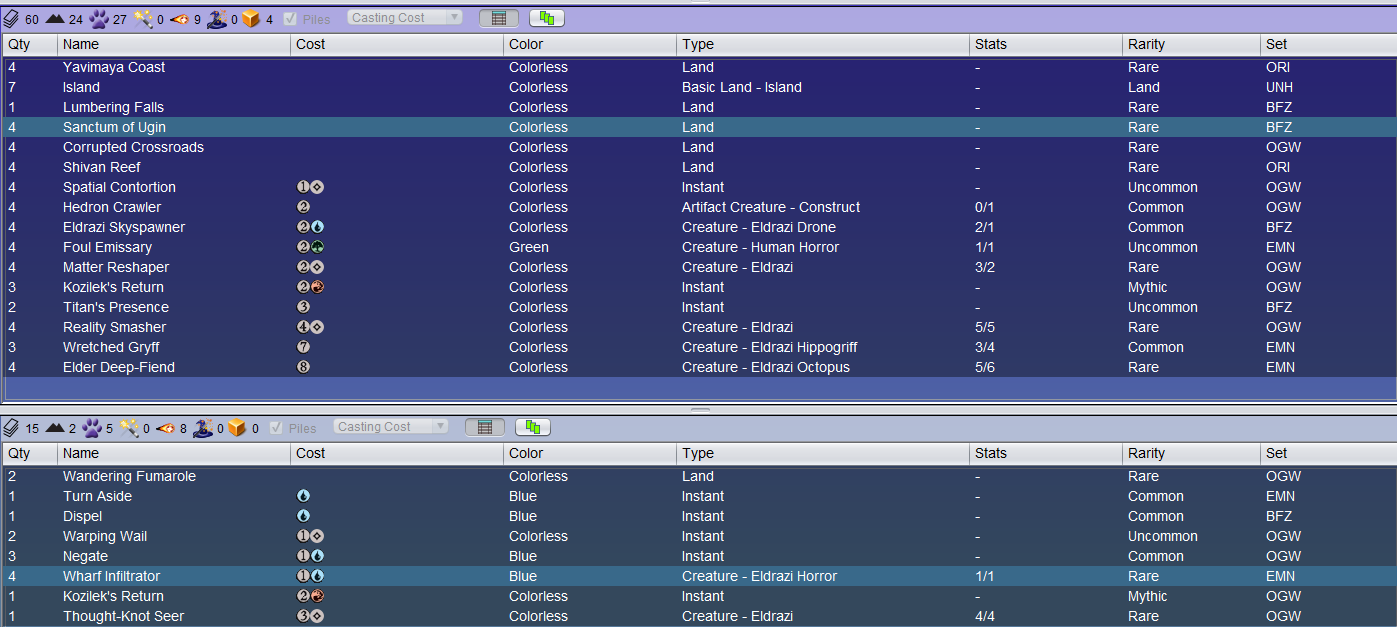Select the Corrupted Crossroads row
The image size is (1397, 627).
[698, 147]
